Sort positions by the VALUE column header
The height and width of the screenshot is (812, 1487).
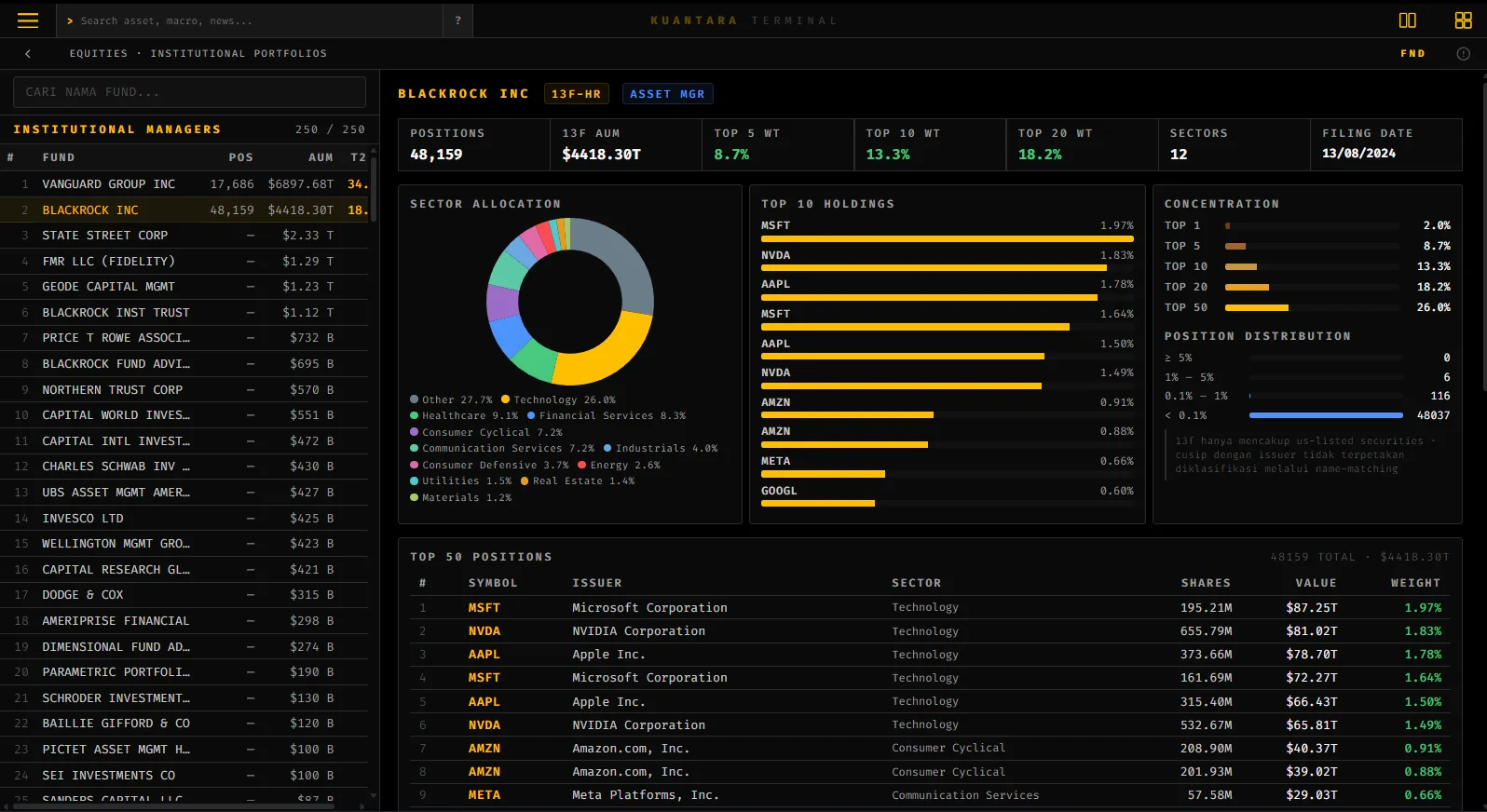(1316, 583)
